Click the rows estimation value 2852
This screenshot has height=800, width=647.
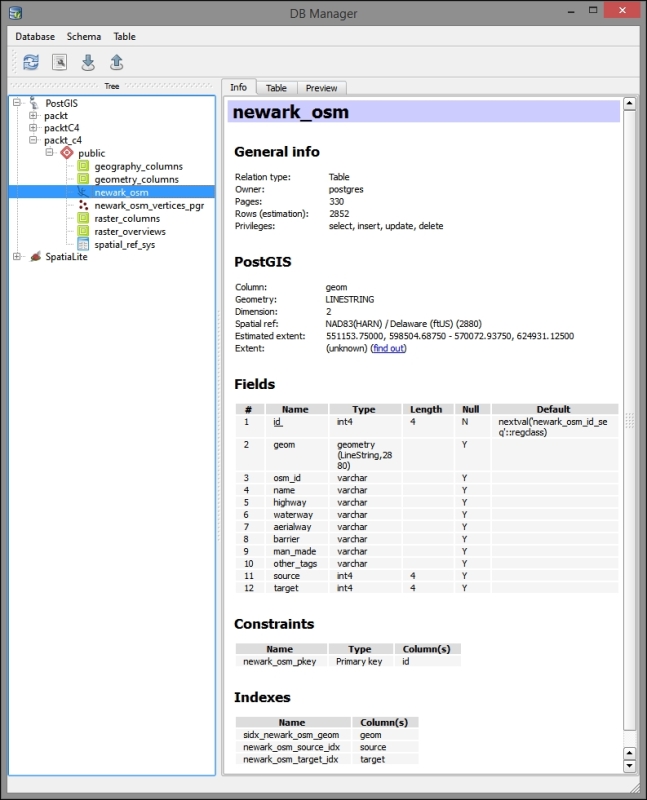339,213
